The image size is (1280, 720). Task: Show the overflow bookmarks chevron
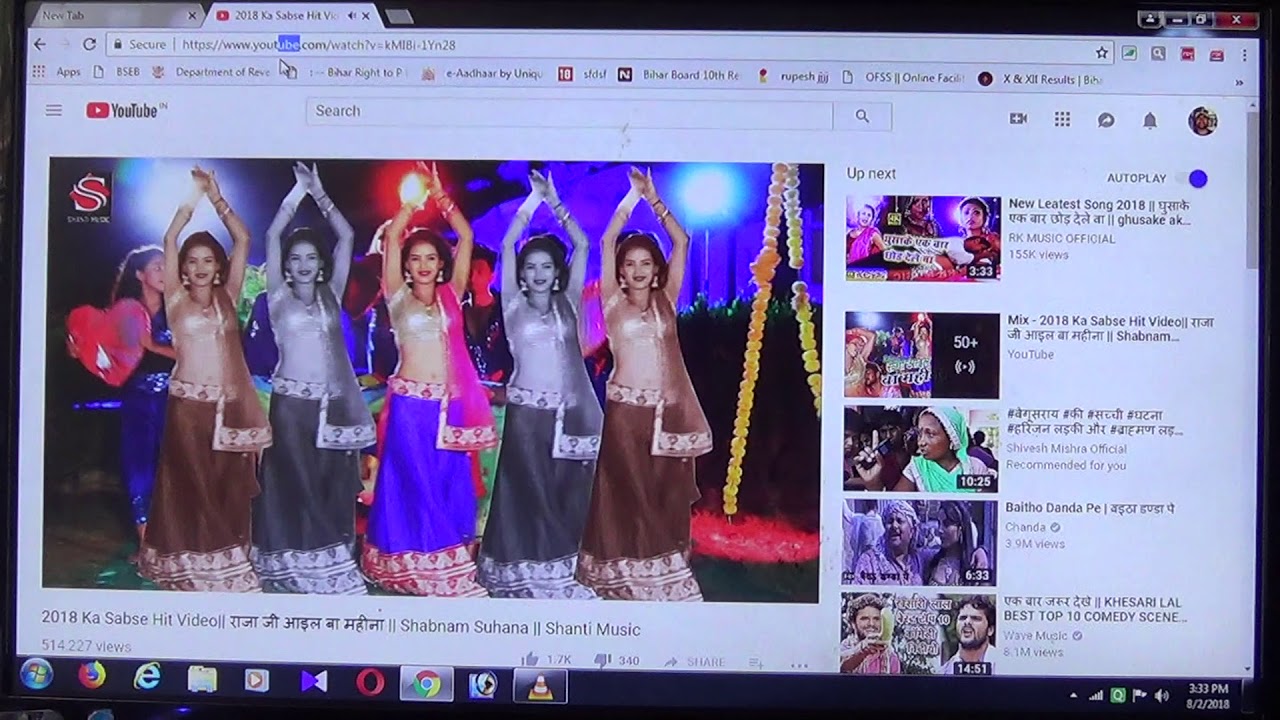(1239, 83)
